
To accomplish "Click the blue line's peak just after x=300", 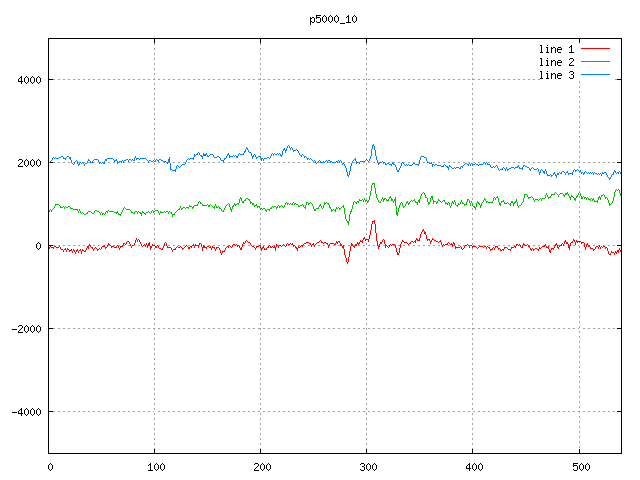I will [x=373, y=145].
